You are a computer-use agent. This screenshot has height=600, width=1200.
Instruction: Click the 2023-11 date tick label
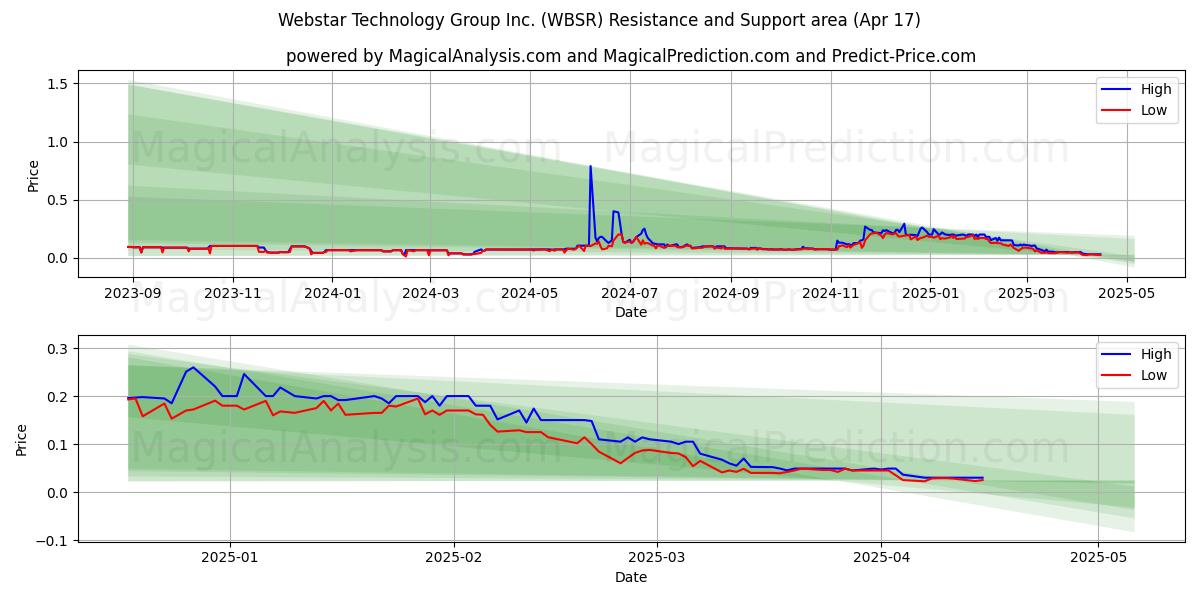[233, 293]
